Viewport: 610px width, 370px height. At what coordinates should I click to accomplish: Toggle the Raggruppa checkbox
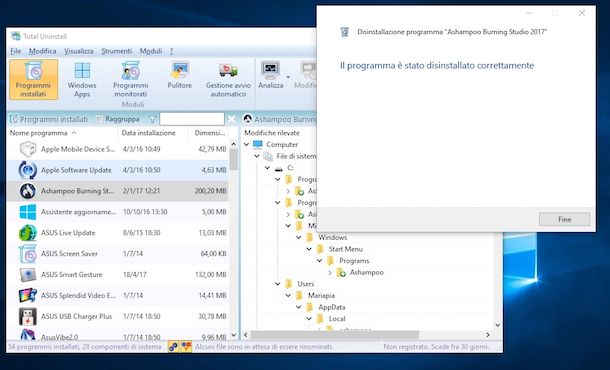tap(99, 119)
